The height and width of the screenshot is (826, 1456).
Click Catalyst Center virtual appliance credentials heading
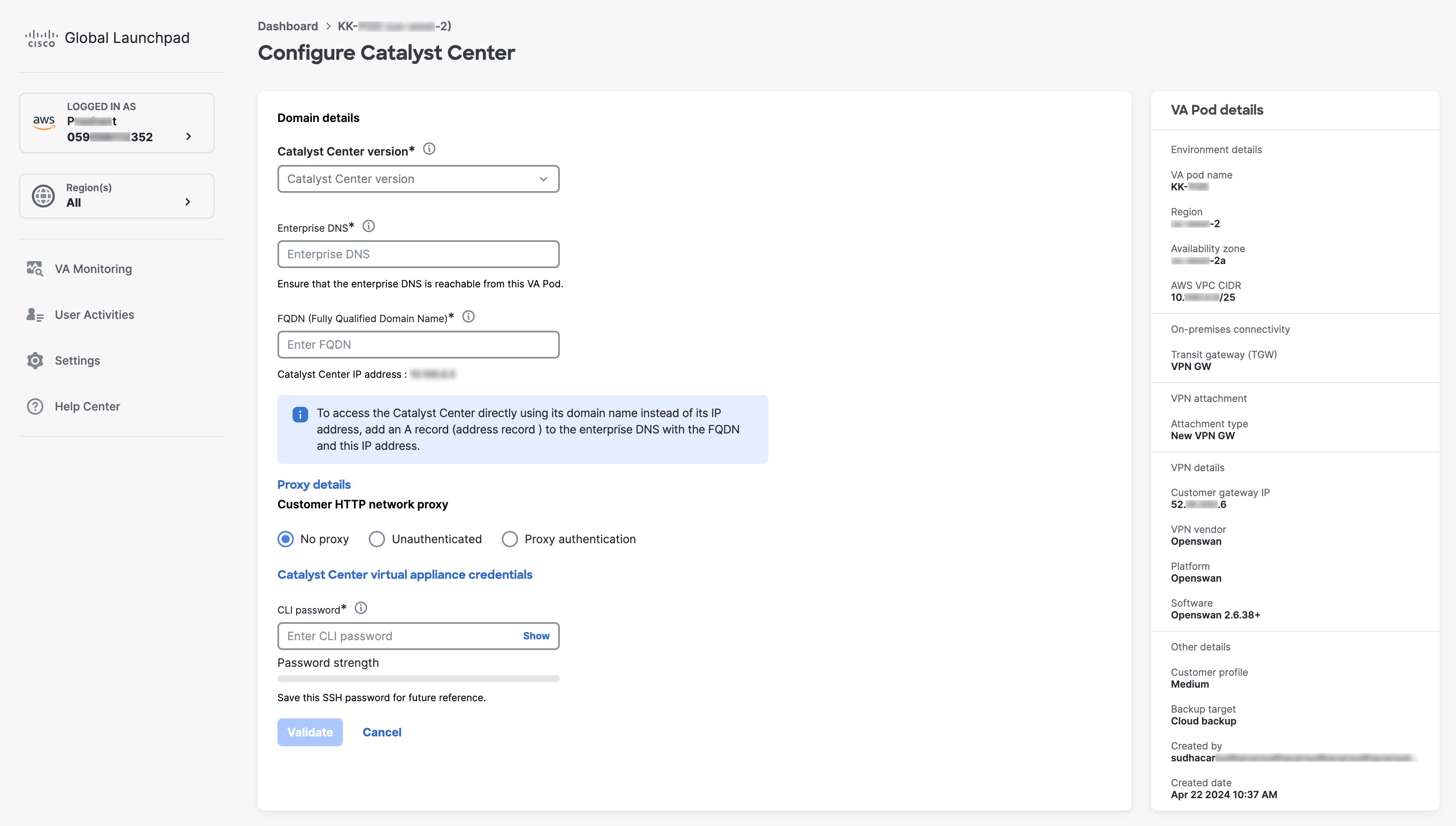[404, 575]
